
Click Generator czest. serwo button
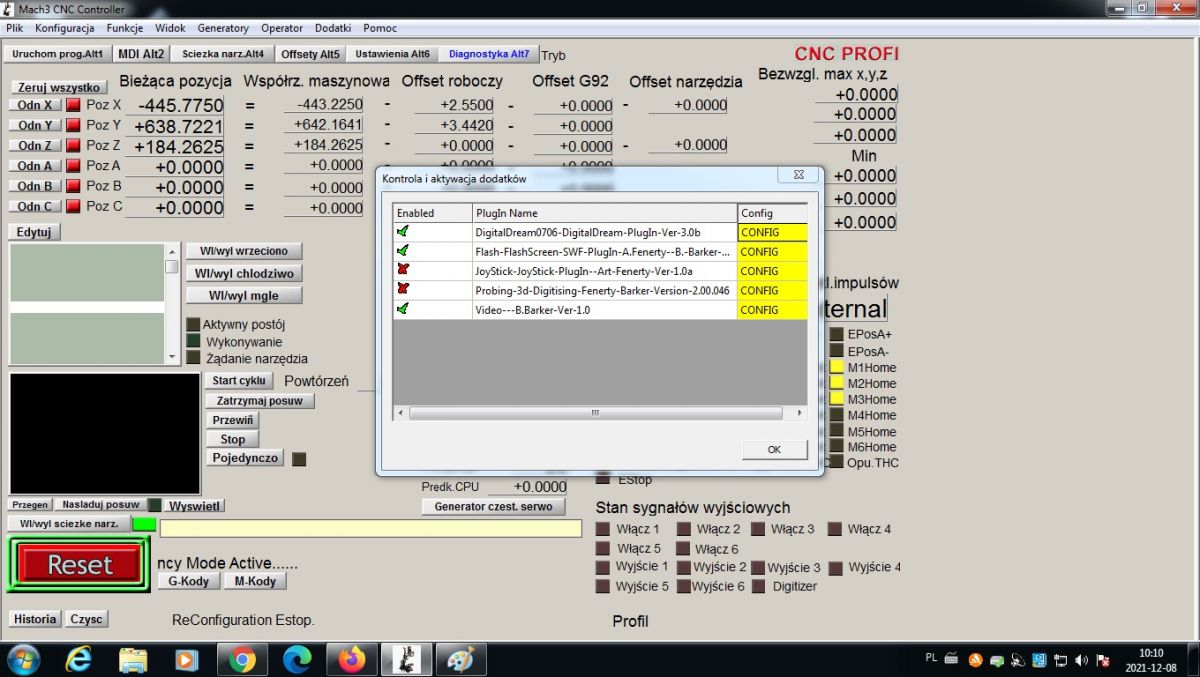tap(493, 507)
